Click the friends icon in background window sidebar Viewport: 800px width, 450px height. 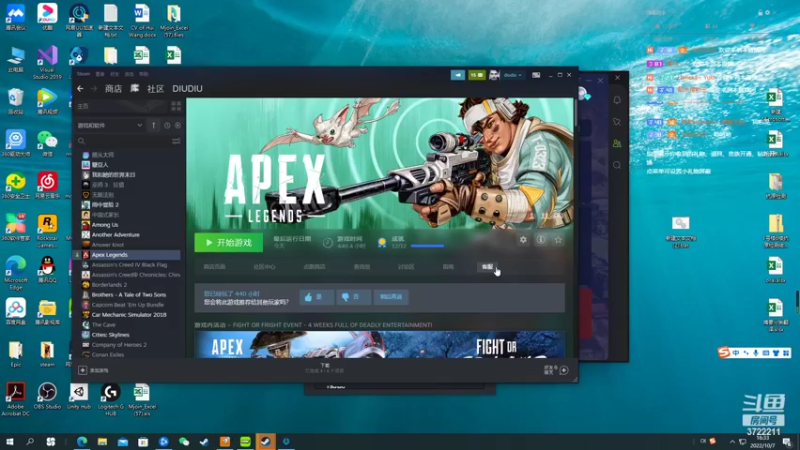617,144
